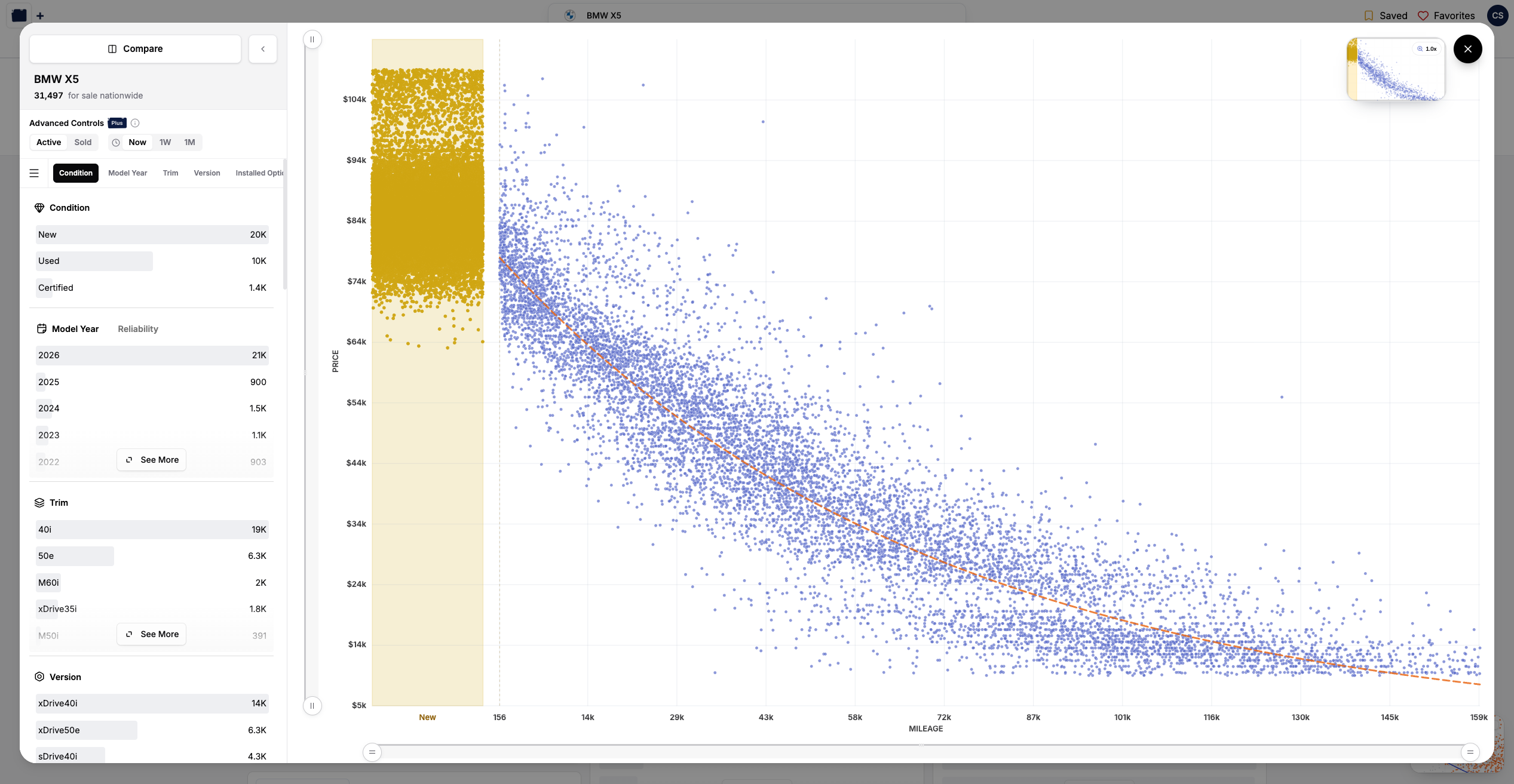1514x784 pixels.
Task: Select the Version tab
Action: [207, 173]
